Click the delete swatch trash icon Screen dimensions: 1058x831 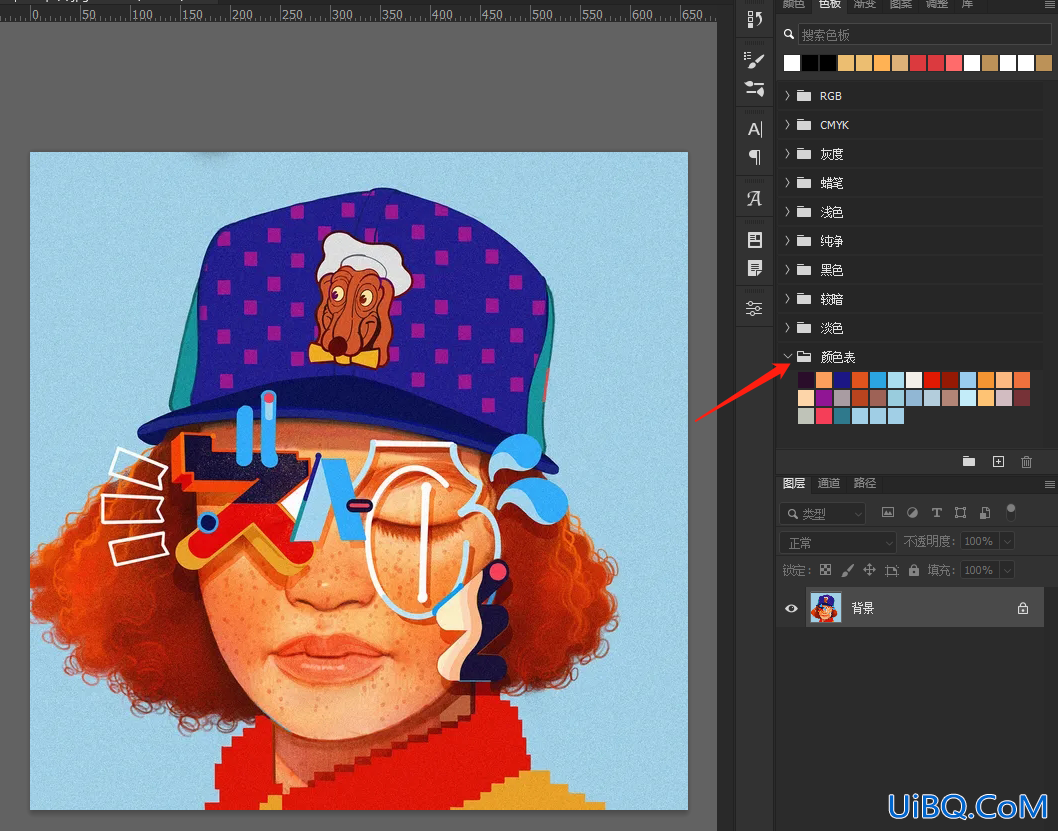click(1026, 461)
